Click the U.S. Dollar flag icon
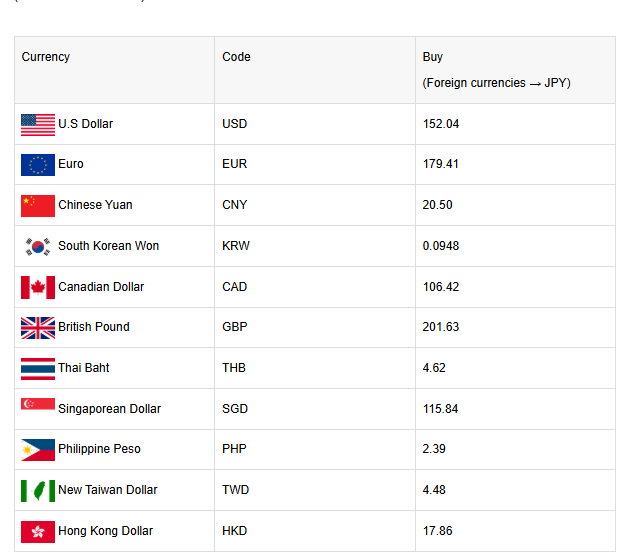635x560 pixels. (38, 125)
